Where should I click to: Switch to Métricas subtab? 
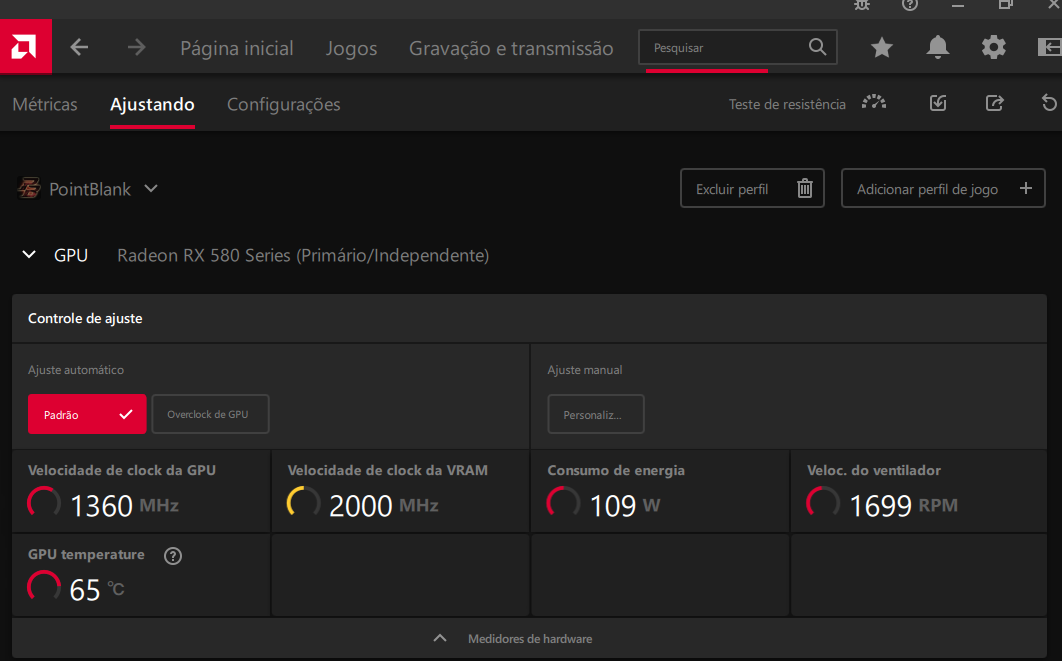pos(45,104)
